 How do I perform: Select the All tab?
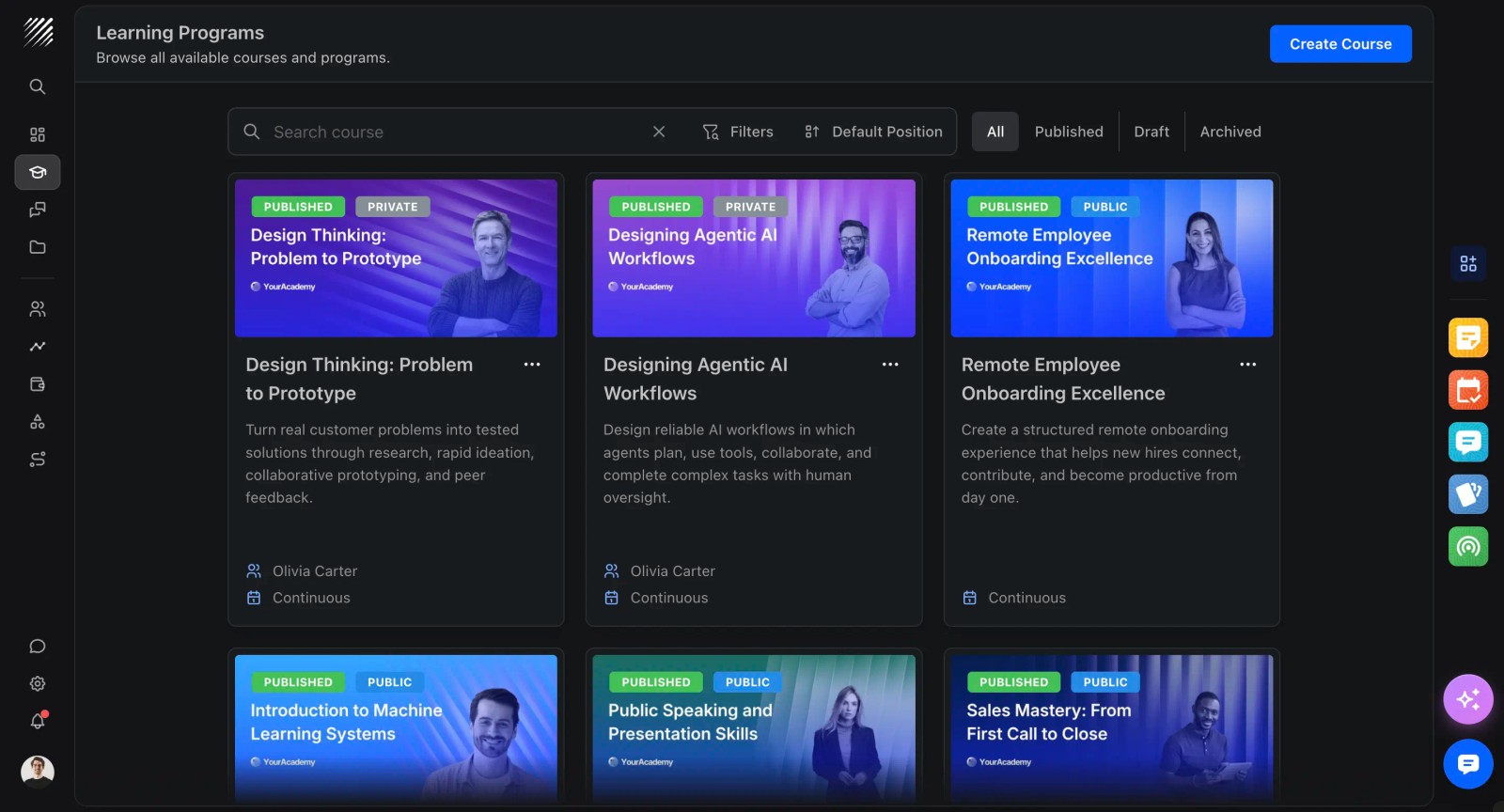pos(995,132)
